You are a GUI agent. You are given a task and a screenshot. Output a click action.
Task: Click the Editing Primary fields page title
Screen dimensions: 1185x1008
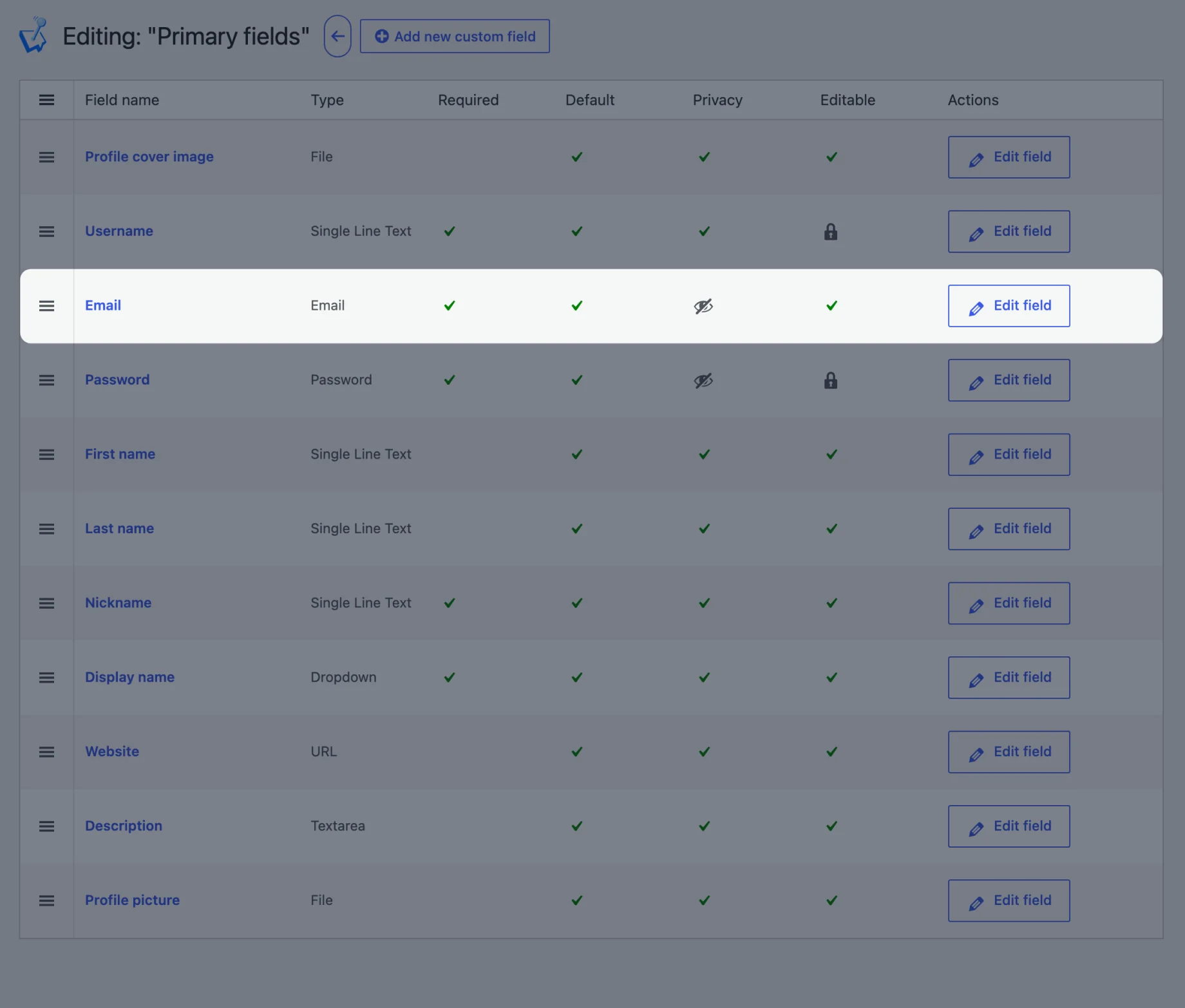pos(186,36)
